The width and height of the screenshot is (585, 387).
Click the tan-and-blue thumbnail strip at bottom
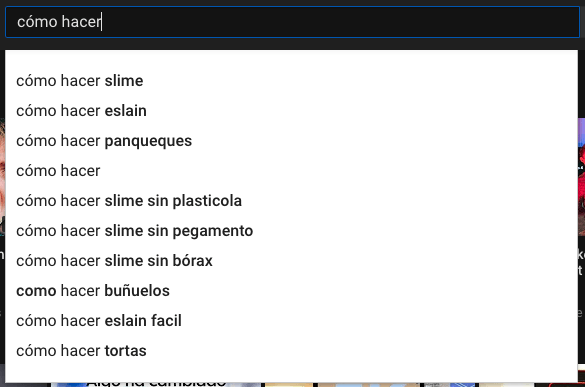[x=369, y=385]
